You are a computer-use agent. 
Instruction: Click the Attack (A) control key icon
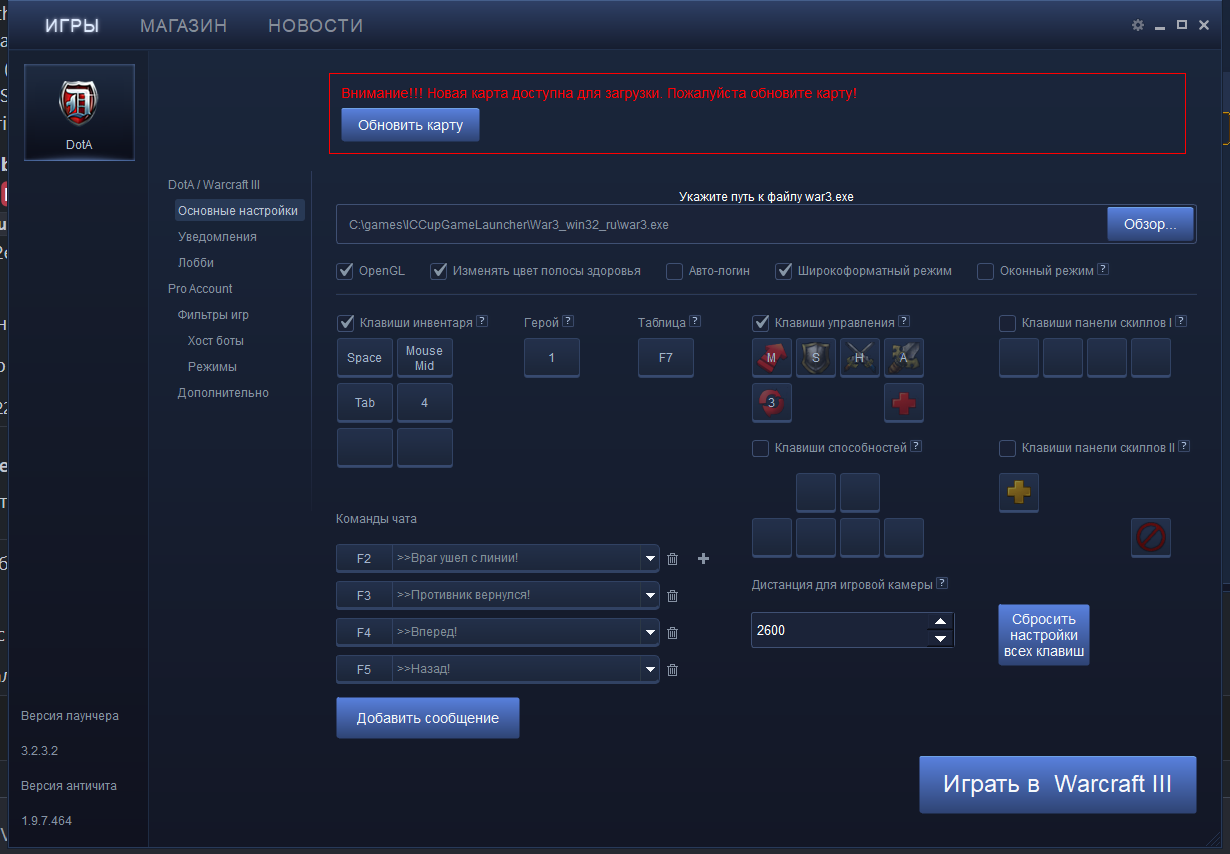pos(904,357)
